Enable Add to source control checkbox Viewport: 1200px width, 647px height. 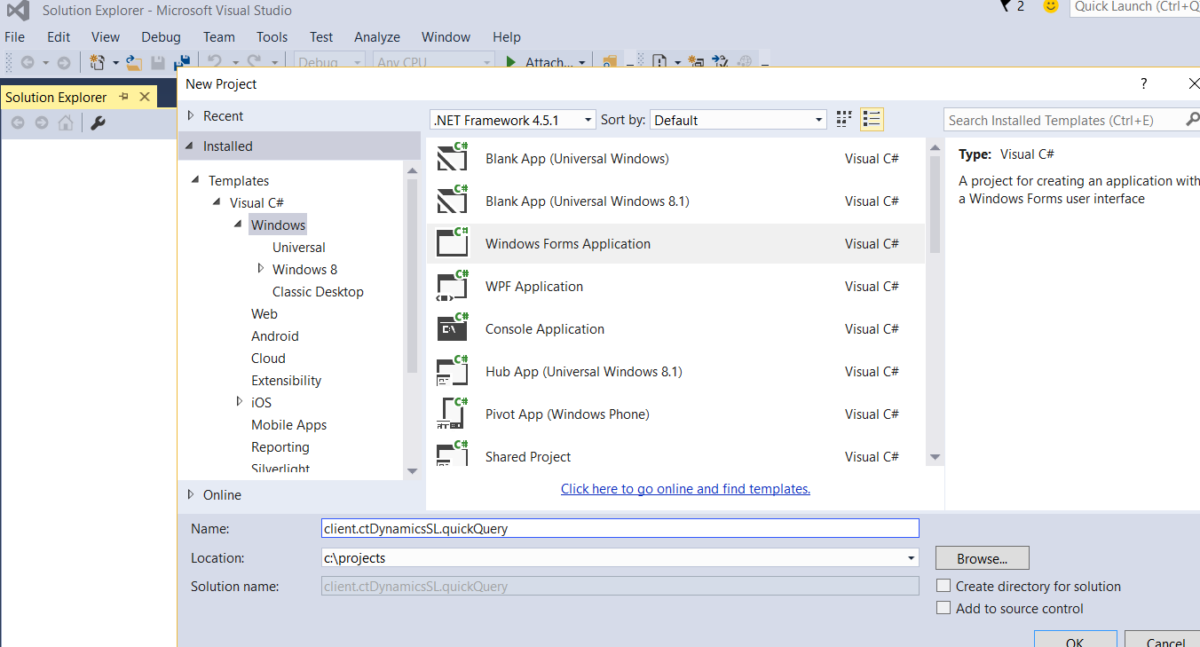(x=943, y=608)
